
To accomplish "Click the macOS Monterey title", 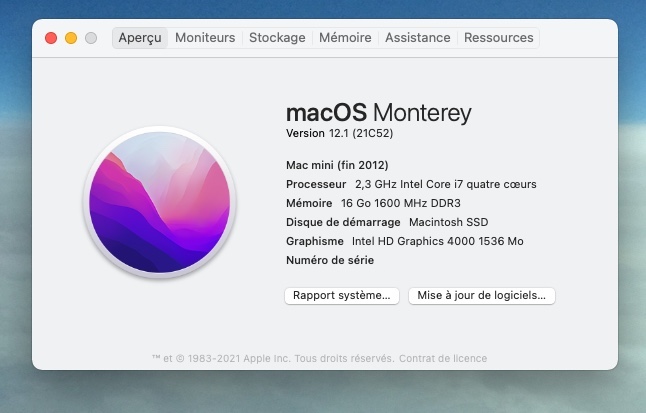I will [379, 112].
